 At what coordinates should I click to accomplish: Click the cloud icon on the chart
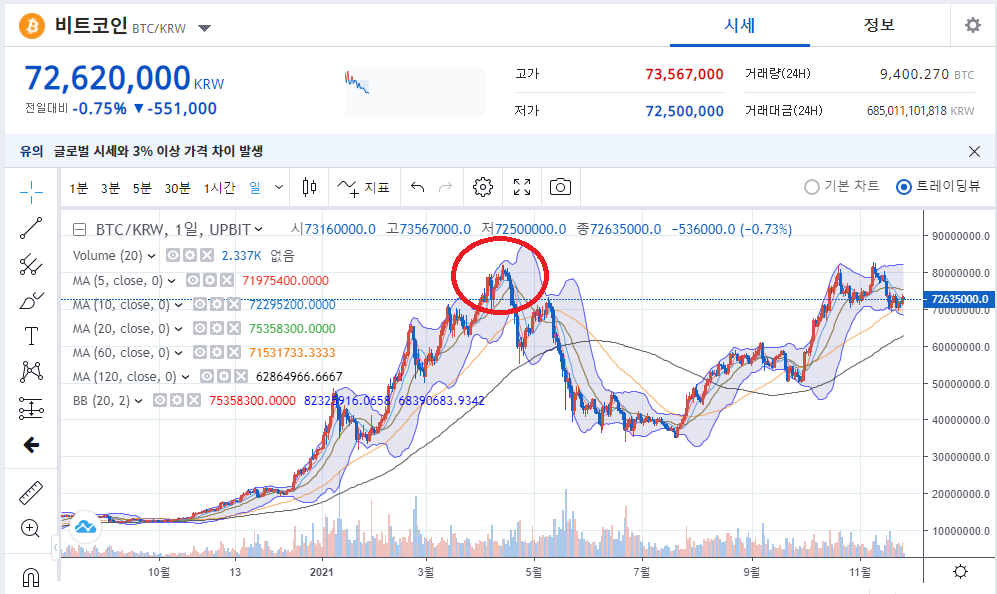85,527
